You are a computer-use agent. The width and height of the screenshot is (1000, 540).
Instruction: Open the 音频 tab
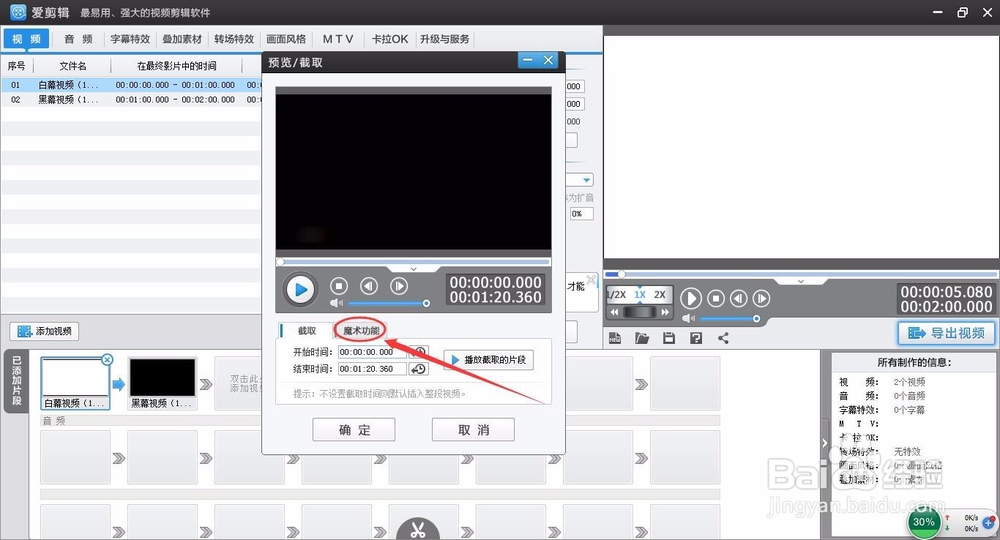78,39
